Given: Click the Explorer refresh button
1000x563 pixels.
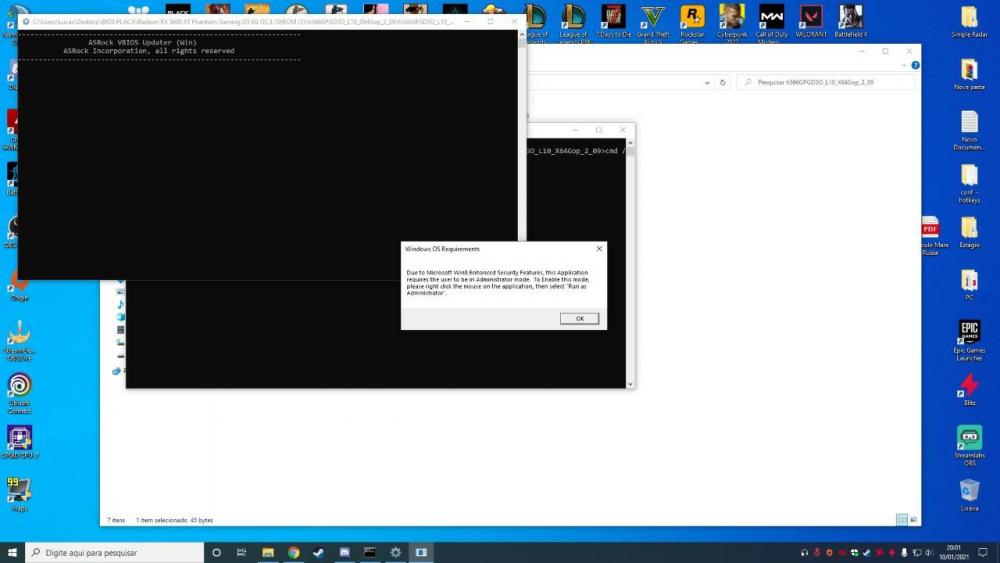Looking at the screenshot, I should [x=724, y=83].
